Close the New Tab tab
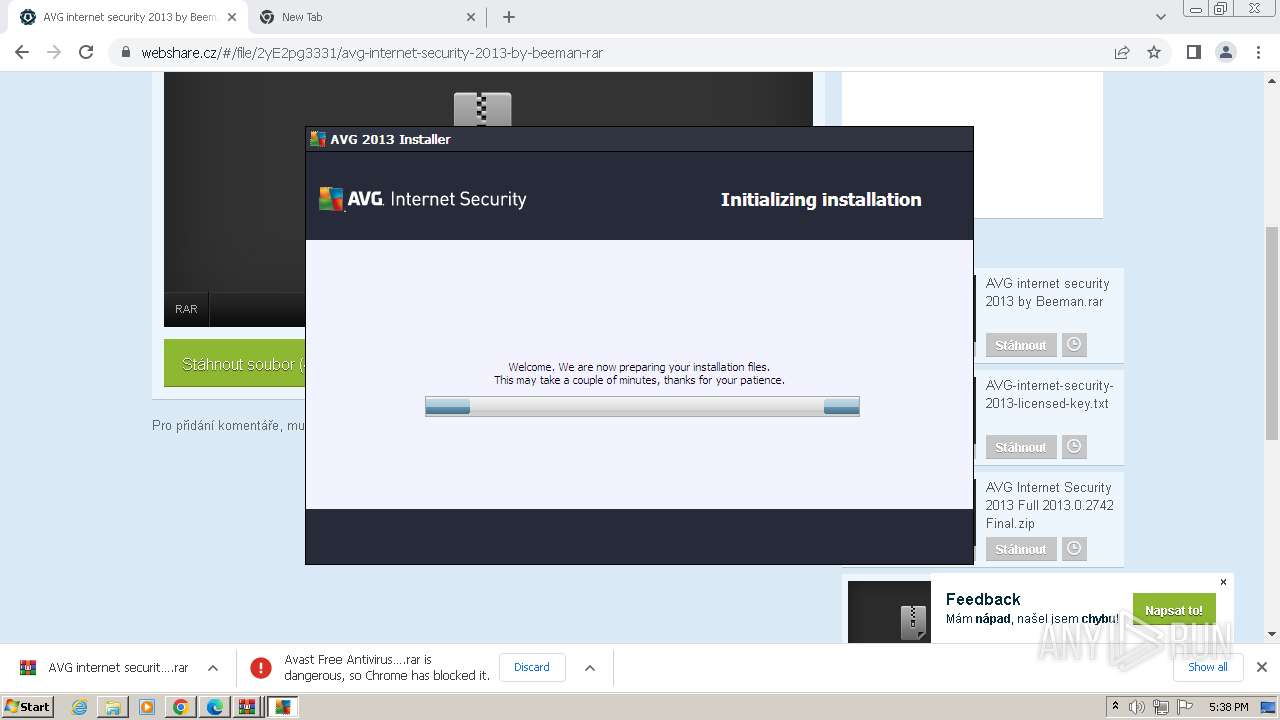The width and height of the screenshot is (1280, 720). tap(472, 17)
